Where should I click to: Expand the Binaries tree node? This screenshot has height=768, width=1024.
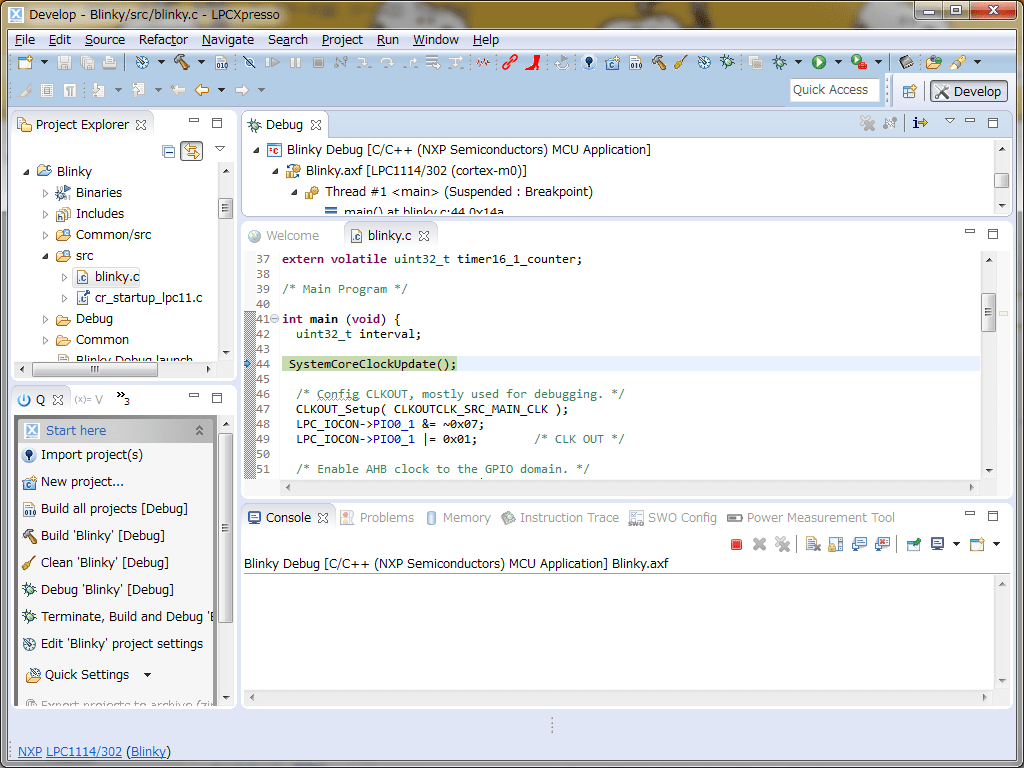click(x=45, y=193)
